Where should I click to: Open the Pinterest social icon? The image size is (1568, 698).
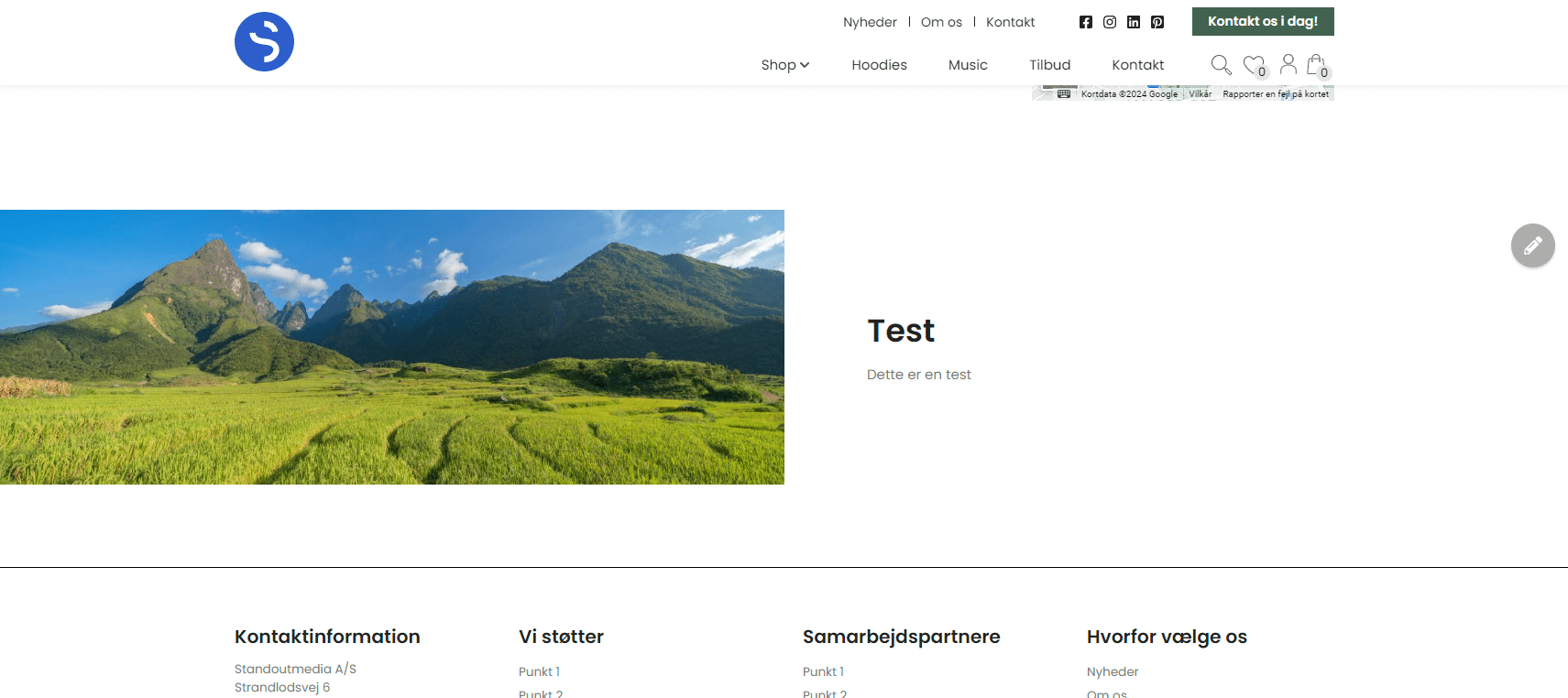click(x=1157, y=22)
